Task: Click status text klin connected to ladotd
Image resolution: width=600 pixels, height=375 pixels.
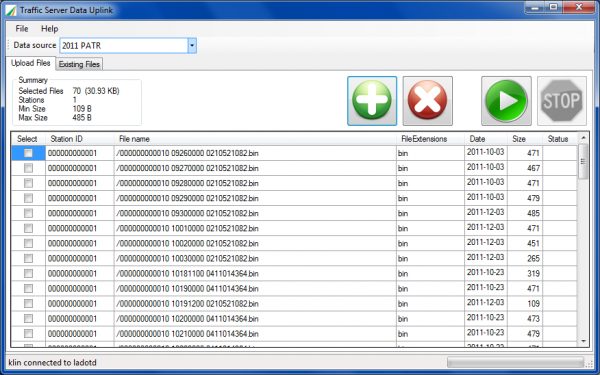Action: click(52, 362)
